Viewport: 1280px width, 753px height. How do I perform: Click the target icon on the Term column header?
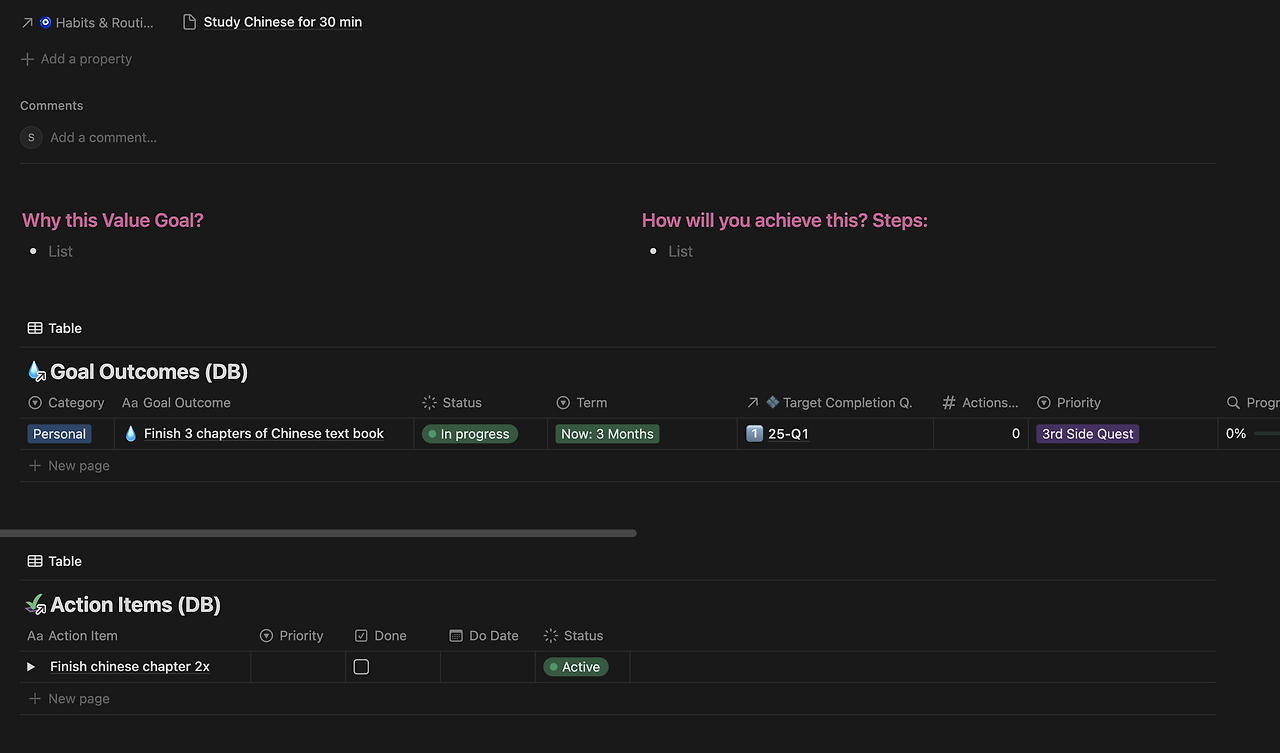[x=562, y=402]
